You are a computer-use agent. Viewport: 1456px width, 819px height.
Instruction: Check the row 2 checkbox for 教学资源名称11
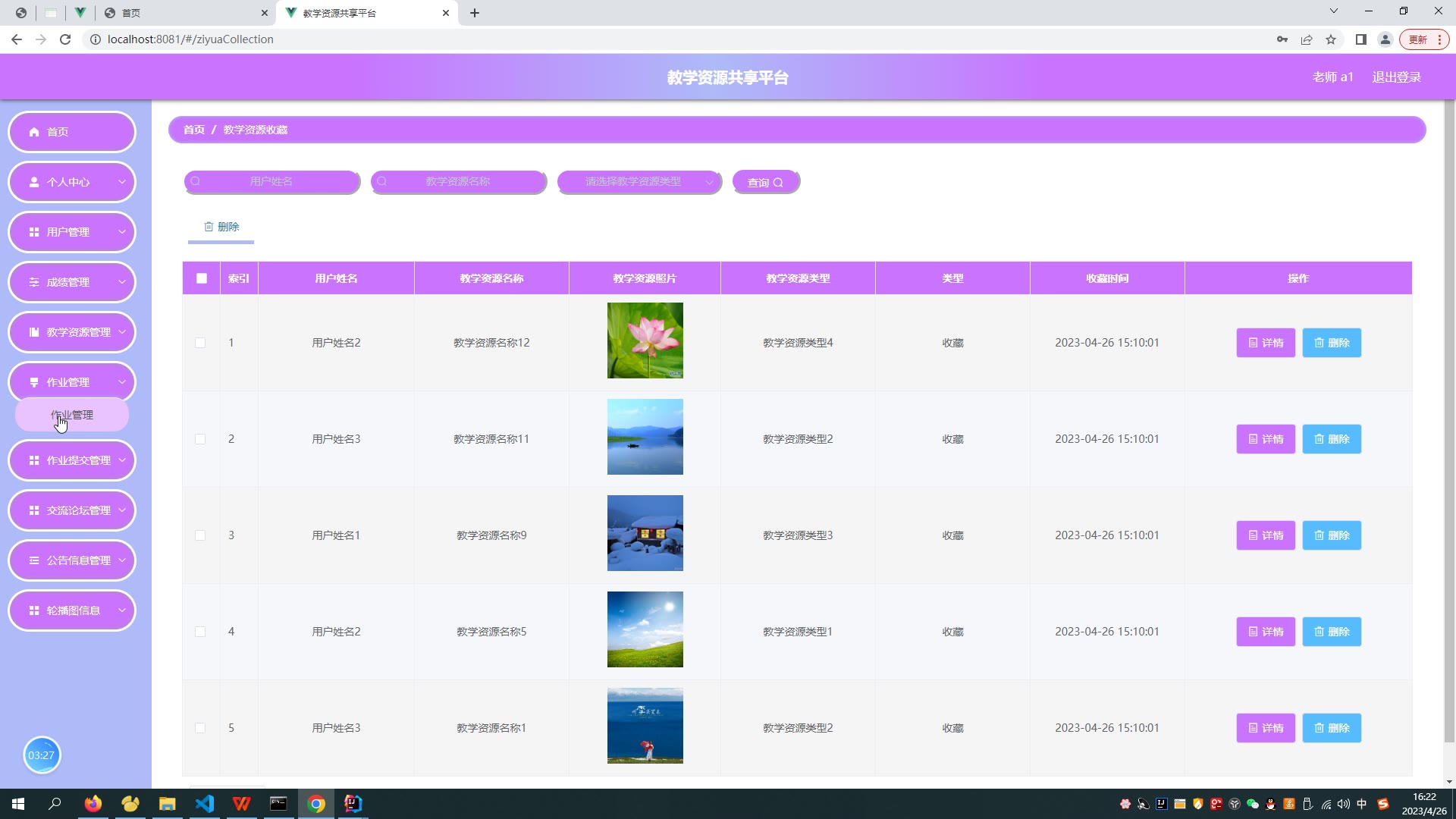point(200,439)
